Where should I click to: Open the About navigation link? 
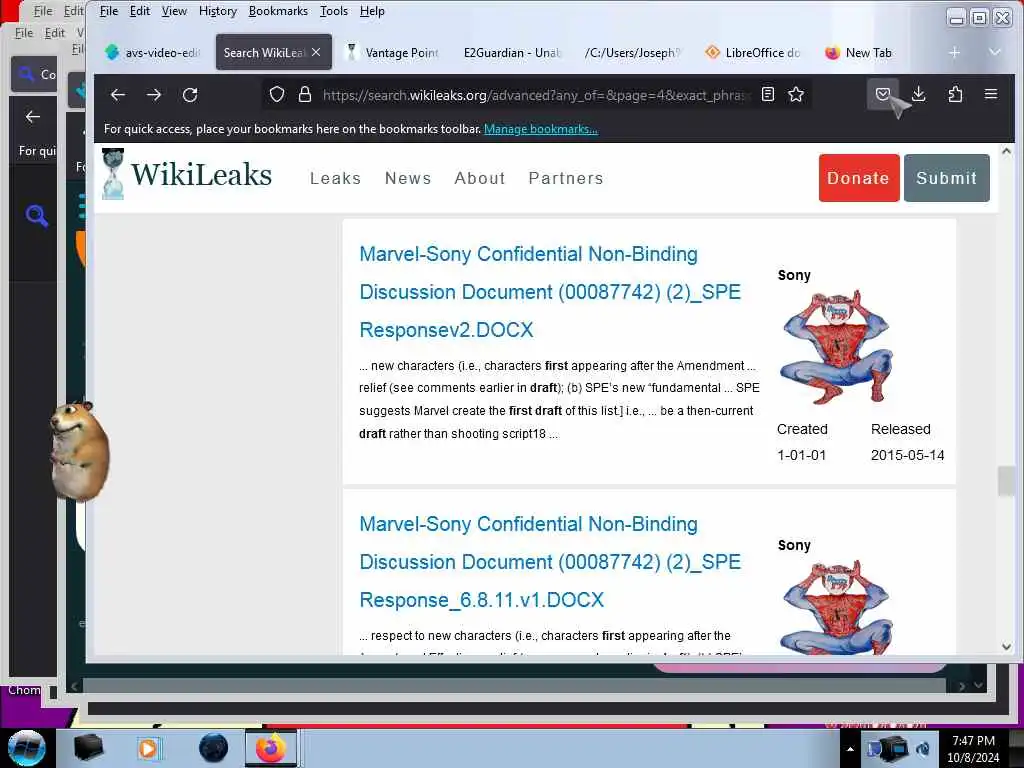[x=480, y=178]
